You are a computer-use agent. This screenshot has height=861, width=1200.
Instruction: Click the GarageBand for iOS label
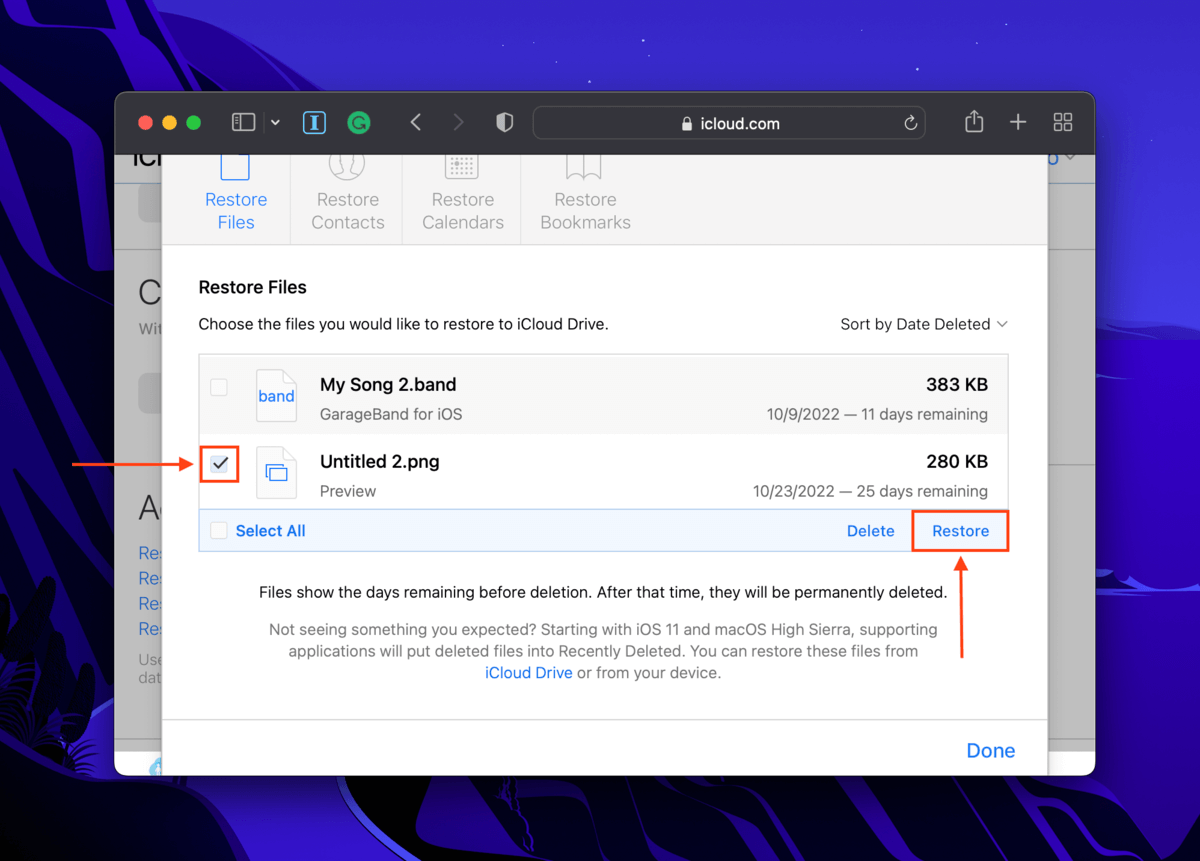[391, 414]
